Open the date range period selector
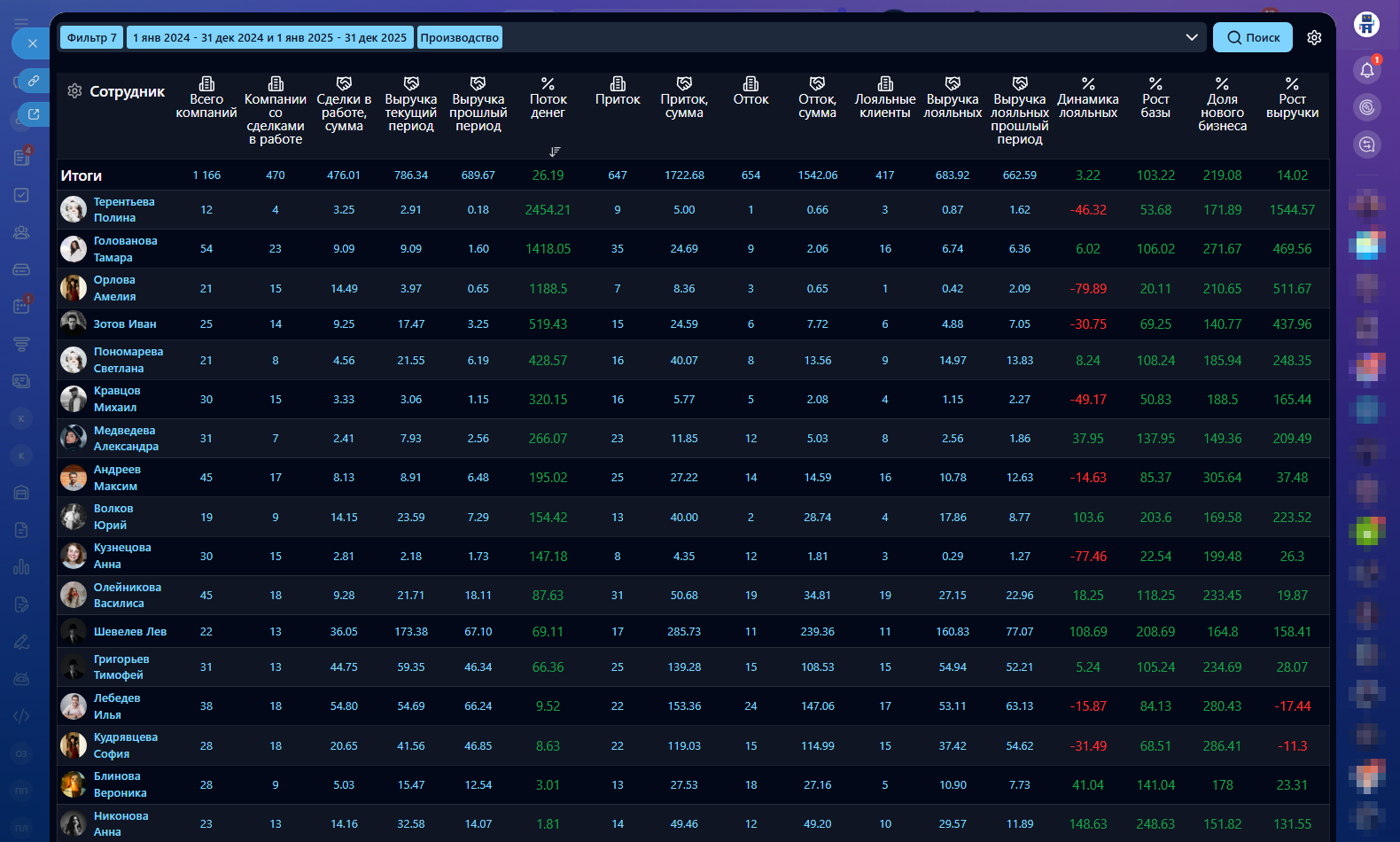The width and height of the screenshot is (1400, 842). [x=269, y=37]
